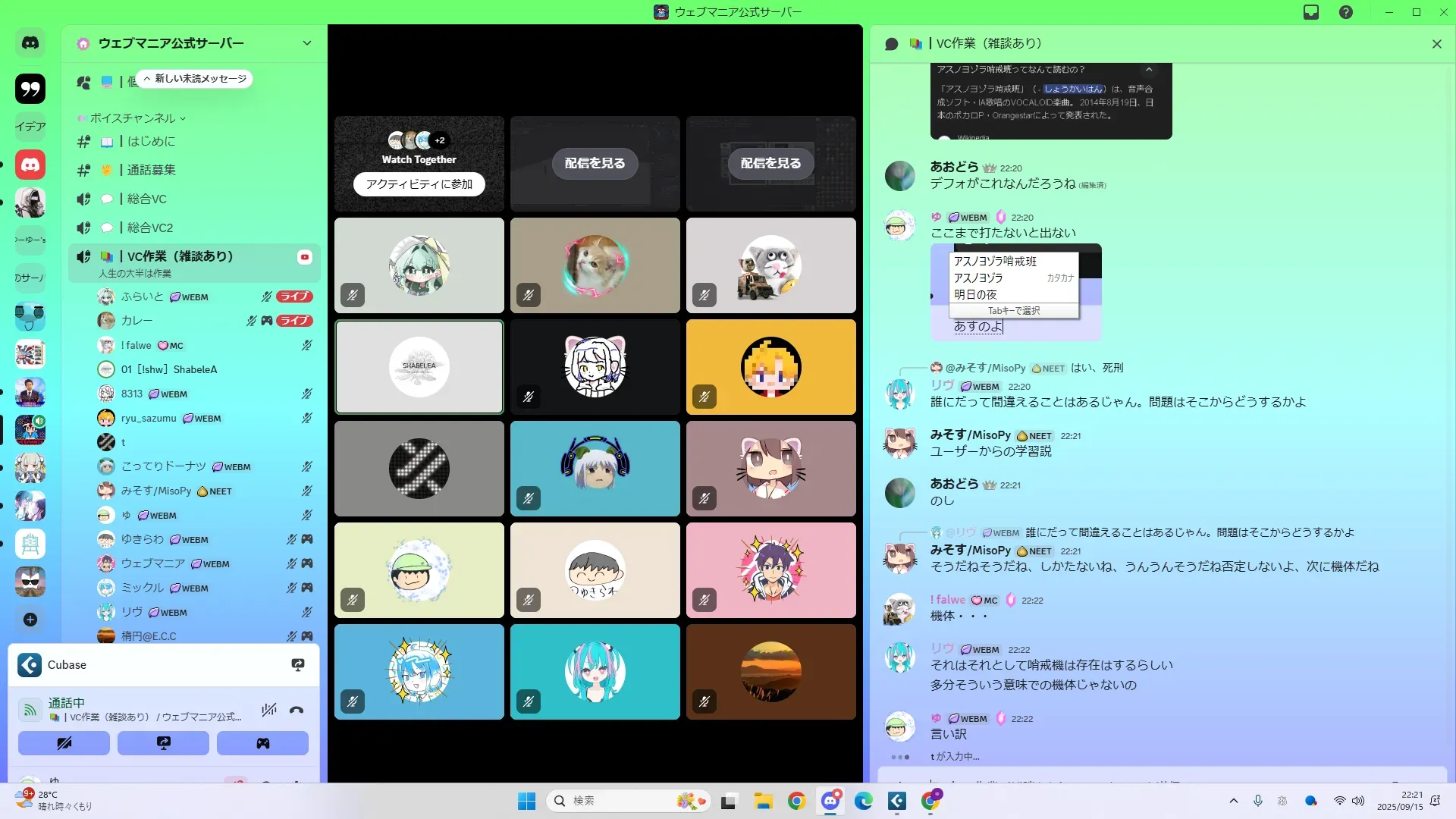Jump to 新しい未読メッセージ indicator
Image resolution: width=1456 pixels, height=819 pixels.
coord(195,79)
